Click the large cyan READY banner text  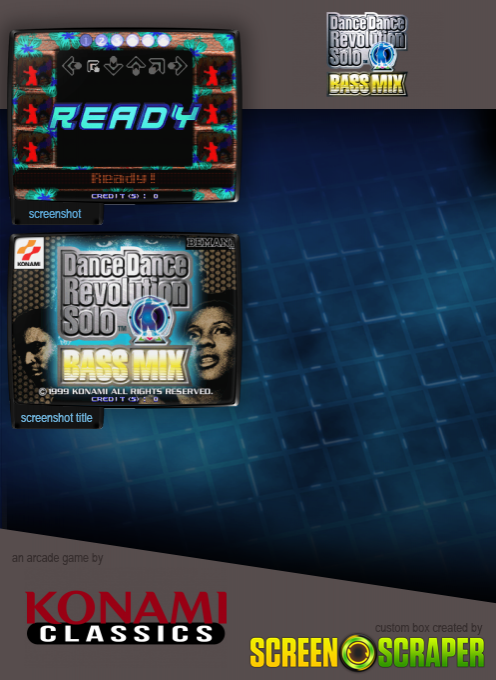[124, 117]
